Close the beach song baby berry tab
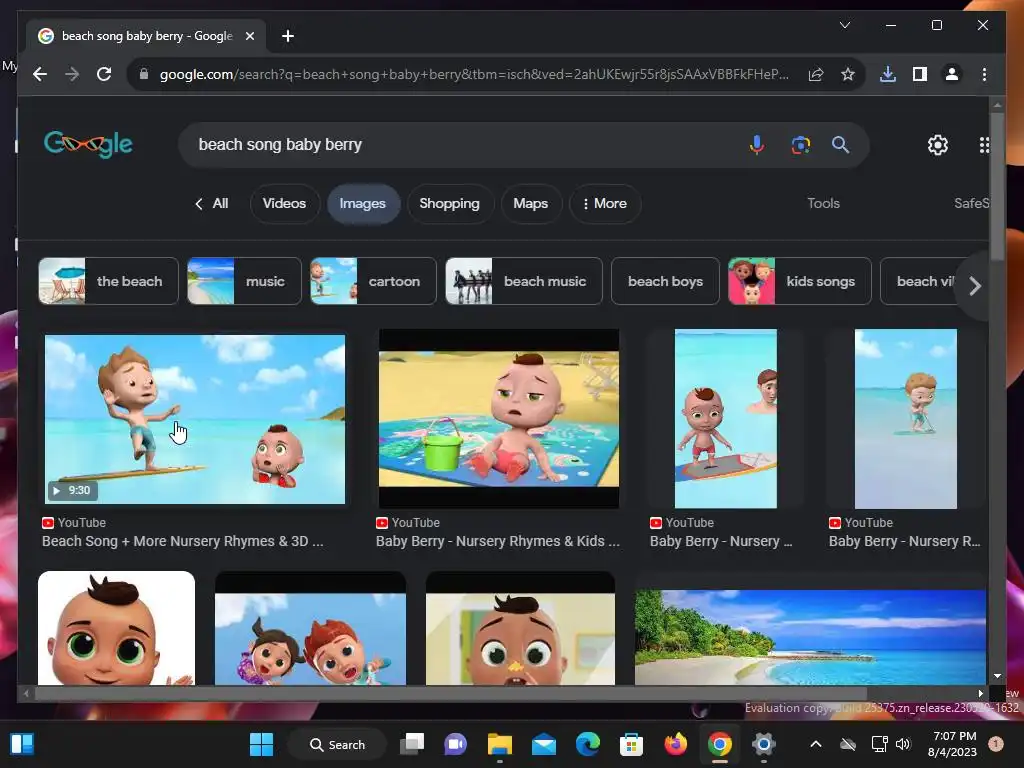Screen dimensions: 1024x768 point(249,36)
